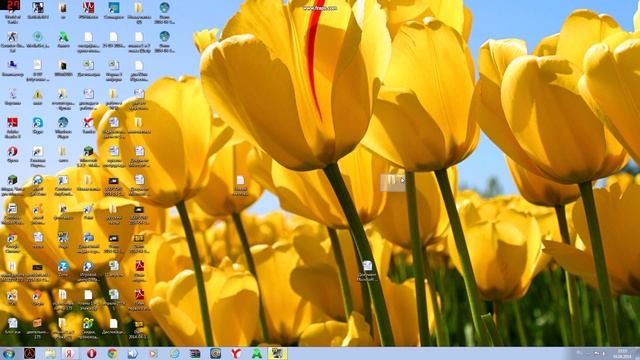This screenshot has height=360, width=640.
Task: Select the green A-shaped icon on the desktop
Action: point(63,37)
